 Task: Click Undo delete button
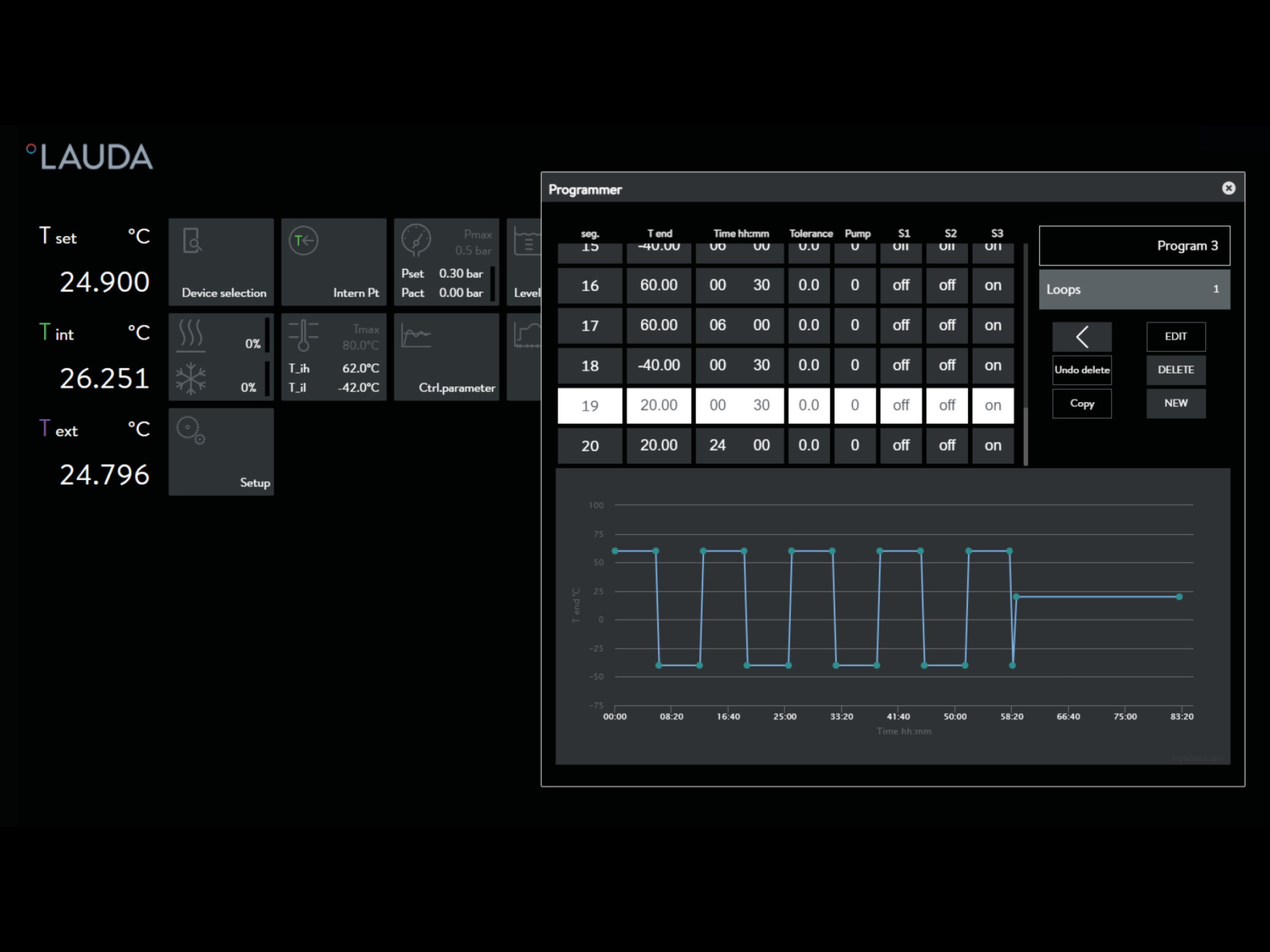[x=1082, y=370]
